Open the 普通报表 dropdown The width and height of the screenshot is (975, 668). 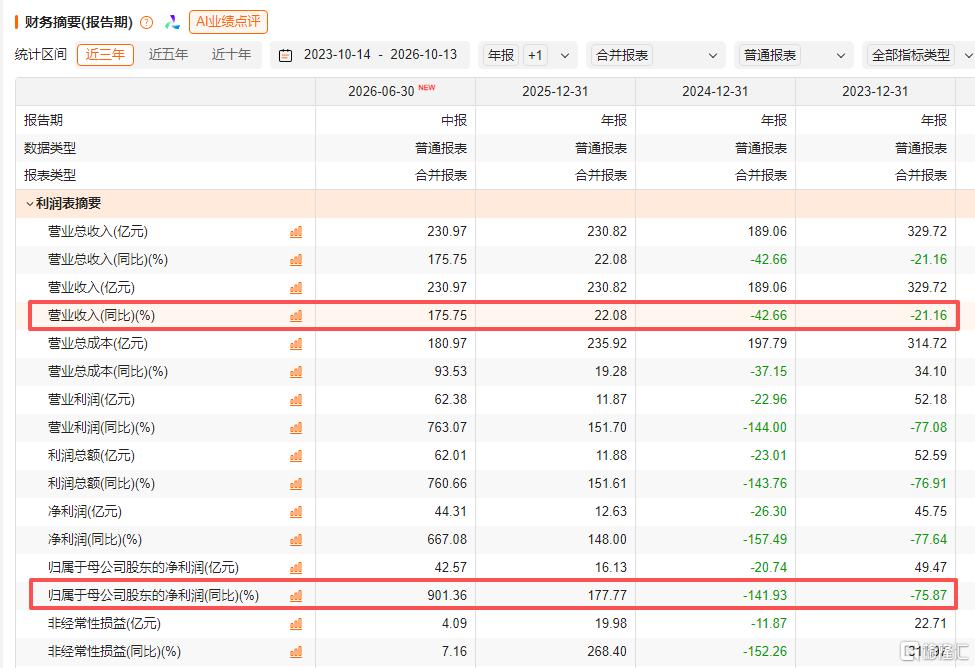(x=793, y=55)
